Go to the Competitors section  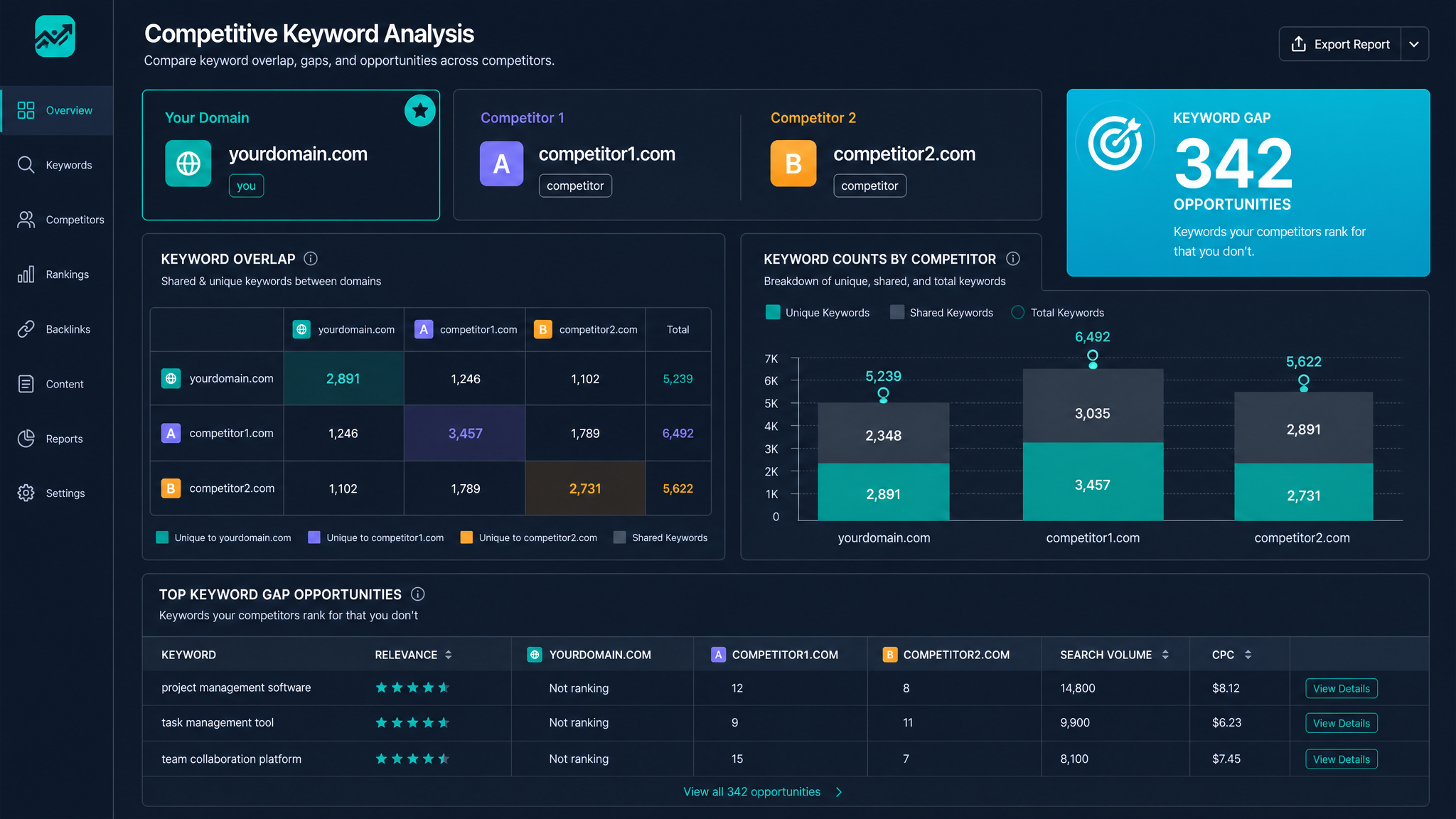point(57,220)
